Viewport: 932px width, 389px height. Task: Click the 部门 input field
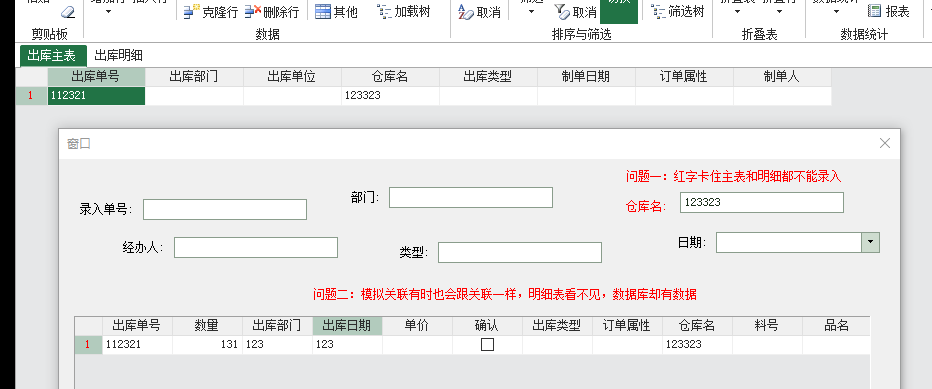point(471,197)
